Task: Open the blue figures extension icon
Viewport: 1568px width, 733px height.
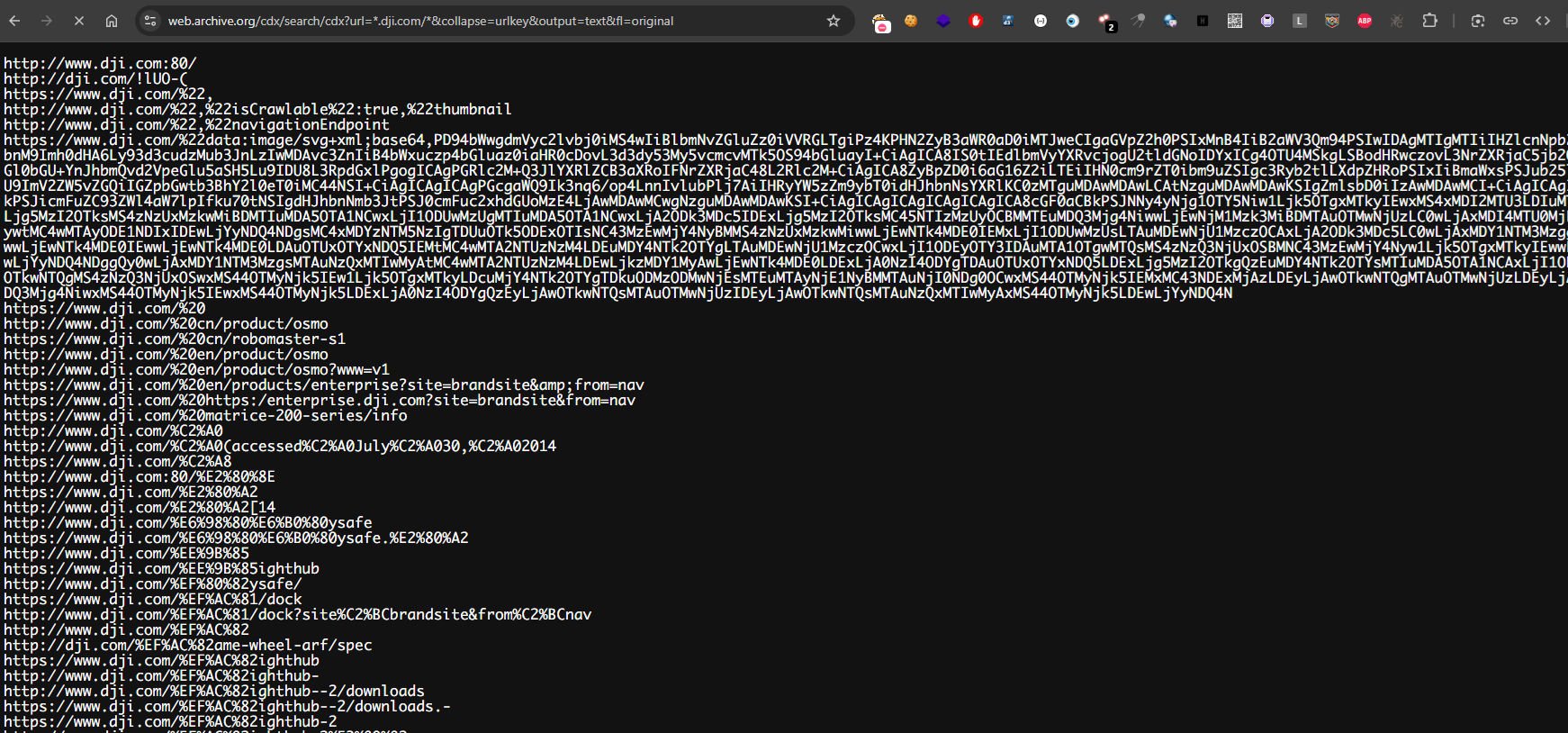Action: [1008, 21]
